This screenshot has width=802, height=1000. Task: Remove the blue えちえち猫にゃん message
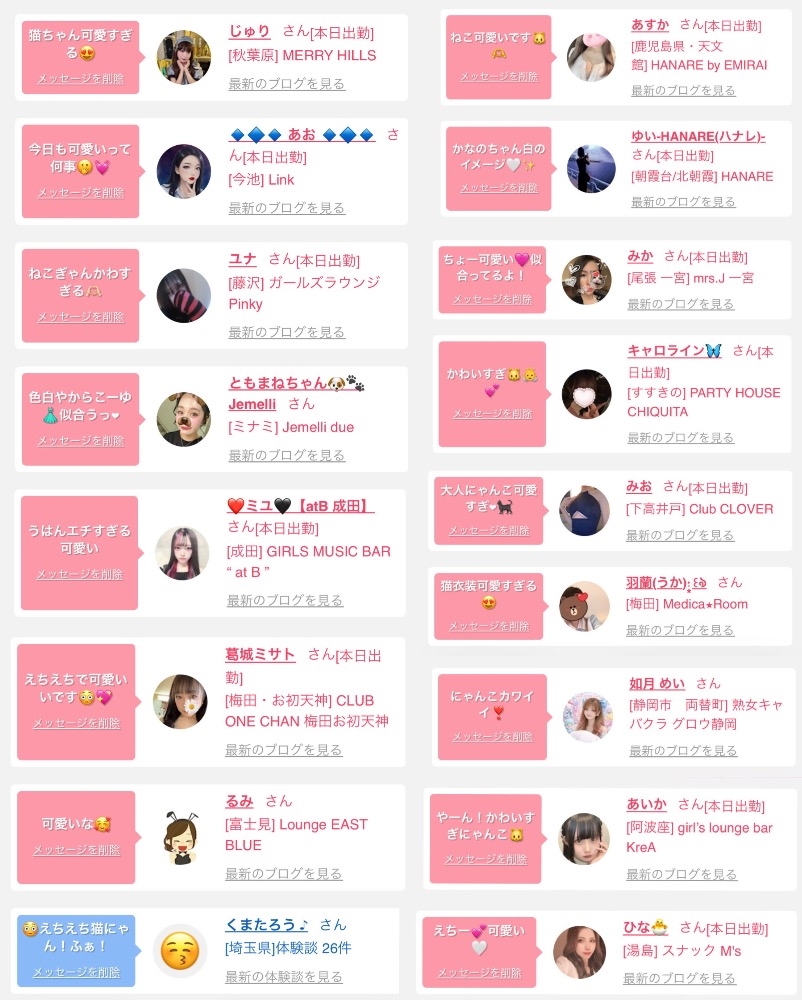pos(77,972)
